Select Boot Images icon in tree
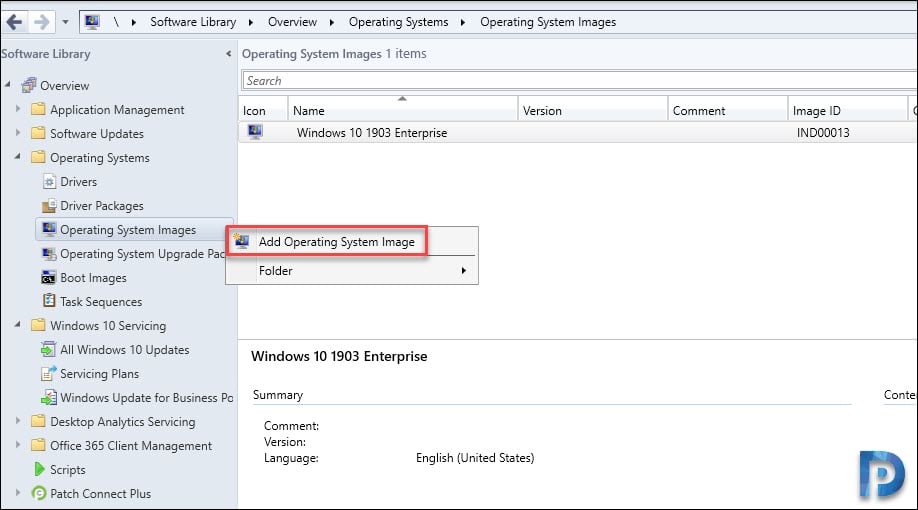The height and width of the screenshot is (510, 918). point(49,278)
